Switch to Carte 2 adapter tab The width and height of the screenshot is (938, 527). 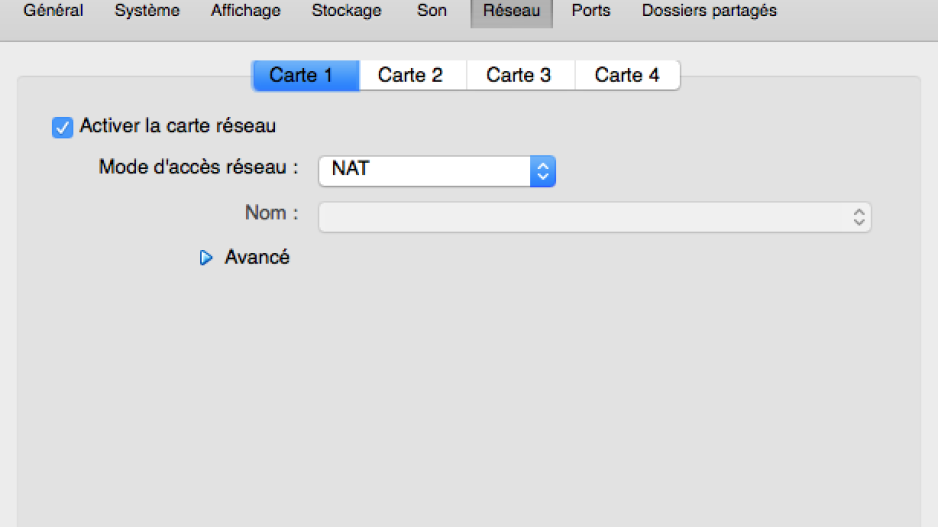[413, 75]
